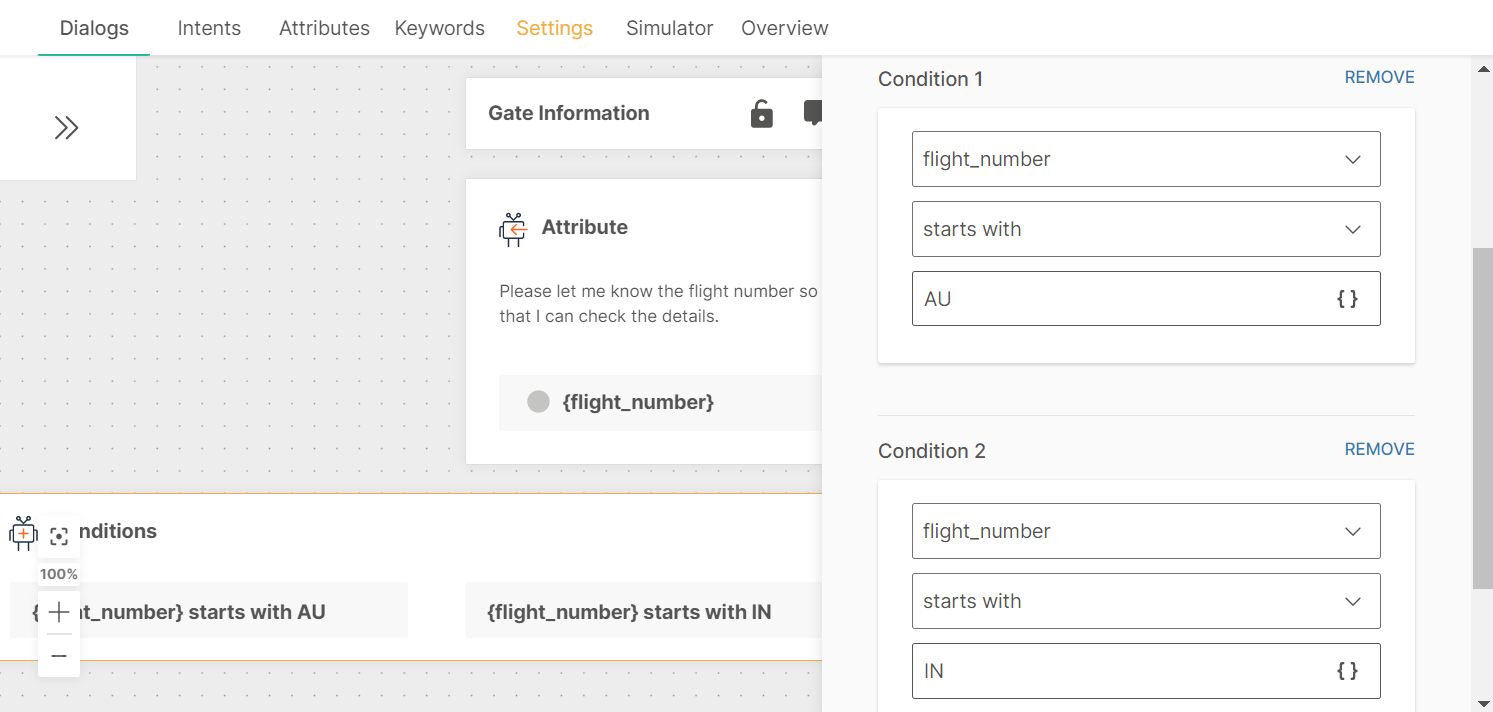Select the grey circle beside {flight_number}
This screenshot has height=712, width=1493.
click(x=538, y=402)
